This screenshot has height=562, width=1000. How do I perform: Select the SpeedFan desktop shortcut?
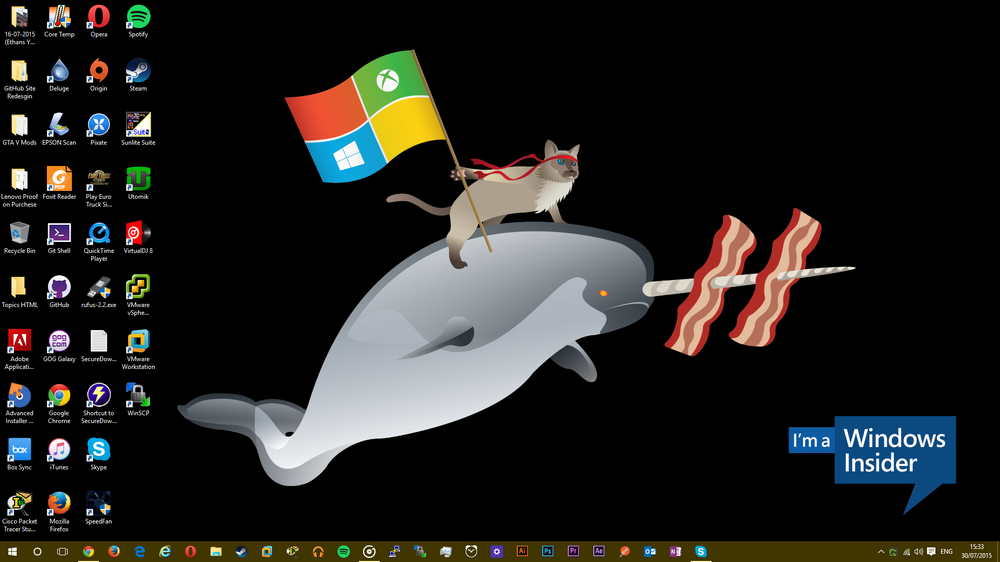click(98, 509)
